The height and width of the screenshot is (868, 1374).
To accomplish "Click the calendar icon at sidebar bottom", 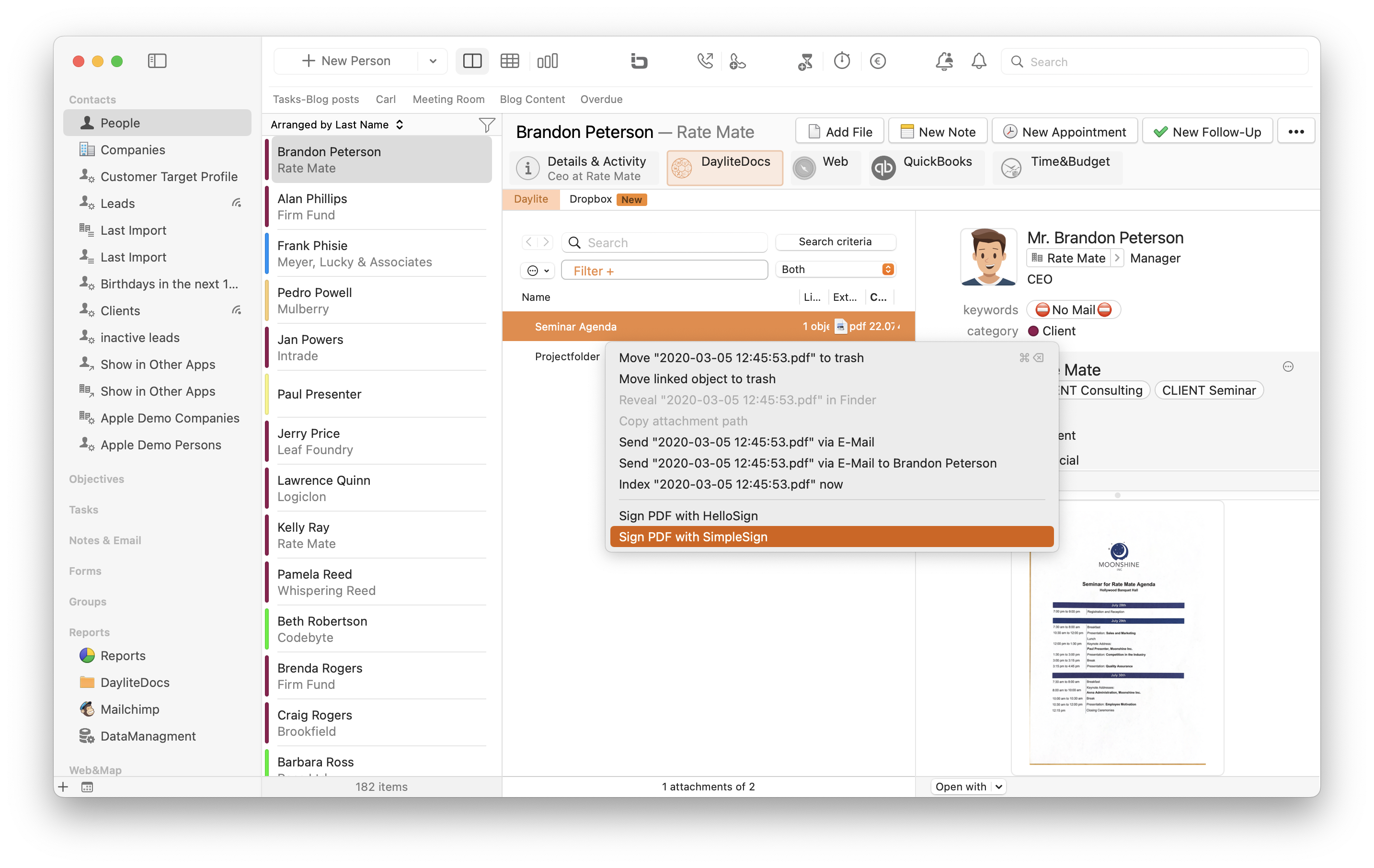I will (87, 788).
